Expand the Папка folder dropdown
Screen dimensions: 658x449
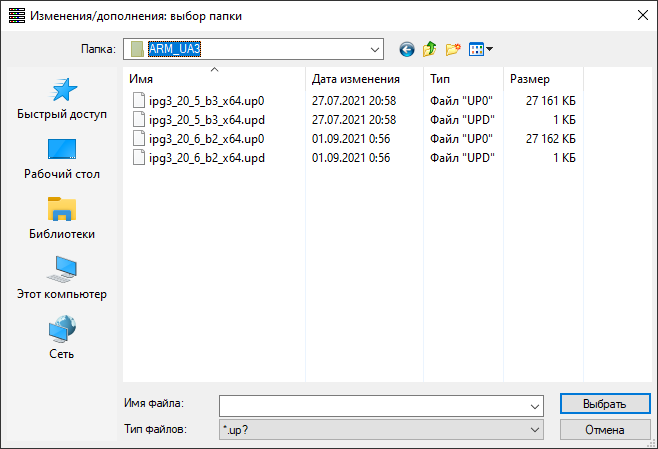pyautogui.click(x=375, y=48)
